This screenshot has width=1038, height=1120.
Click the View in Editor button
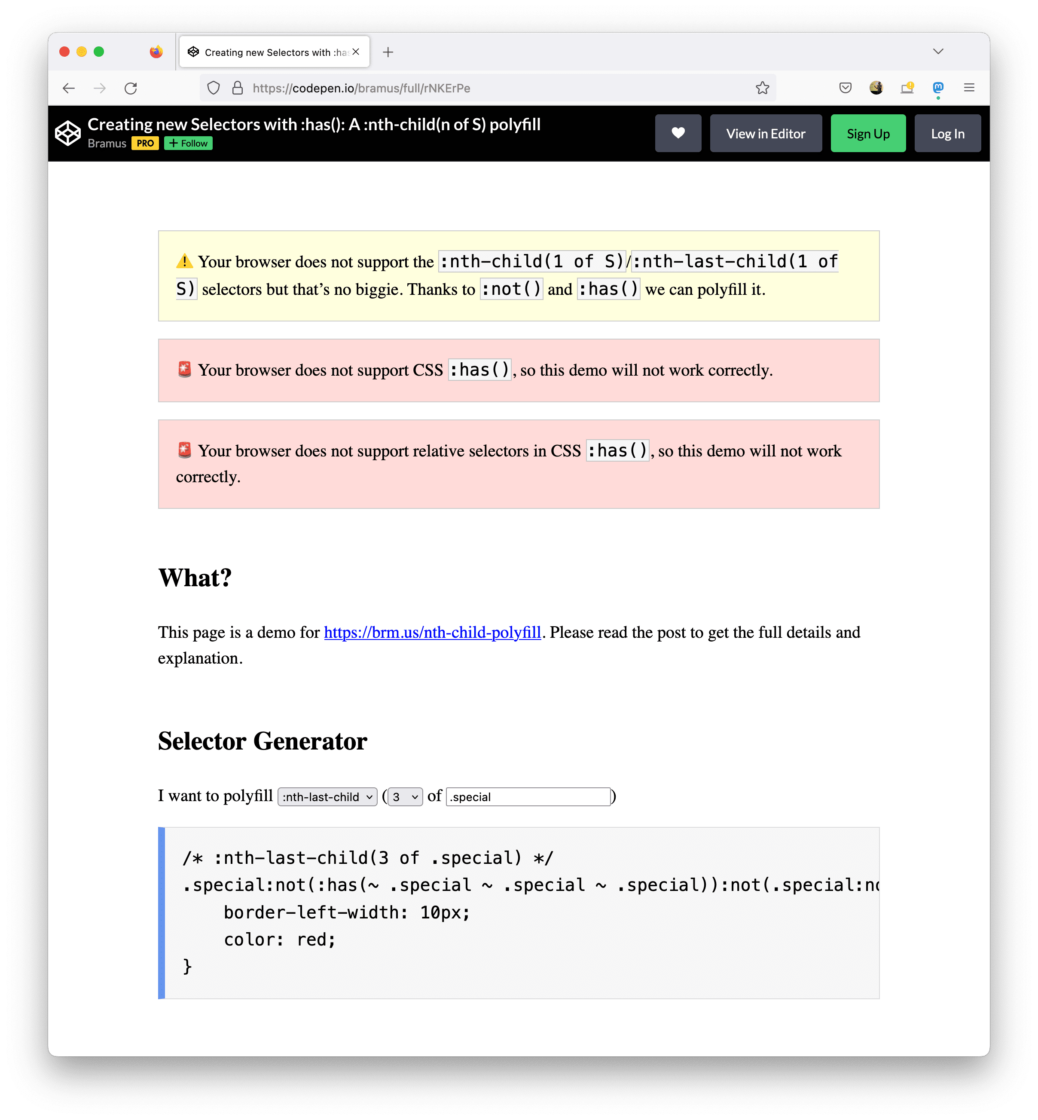coord(766,133)
